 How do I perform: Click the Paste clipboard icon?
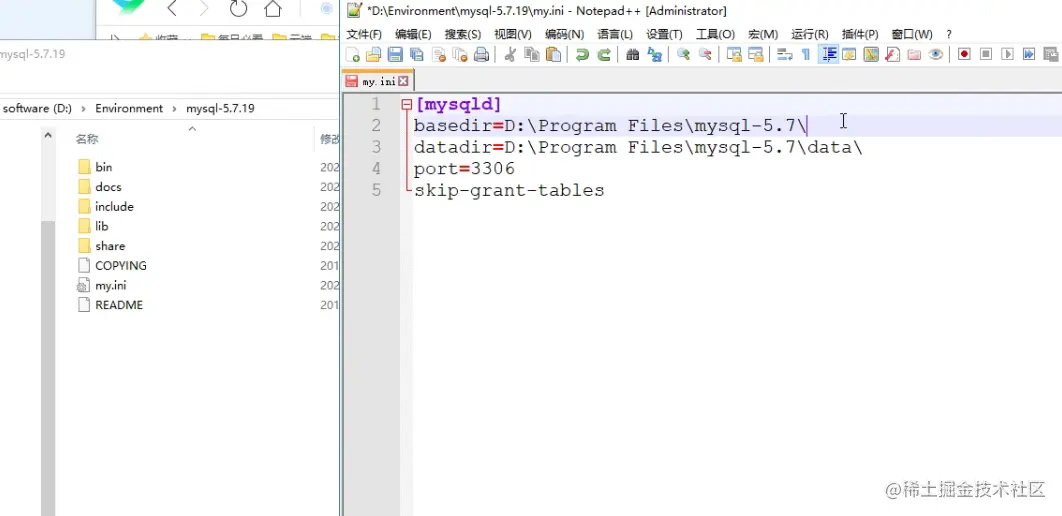click(553, 55)
